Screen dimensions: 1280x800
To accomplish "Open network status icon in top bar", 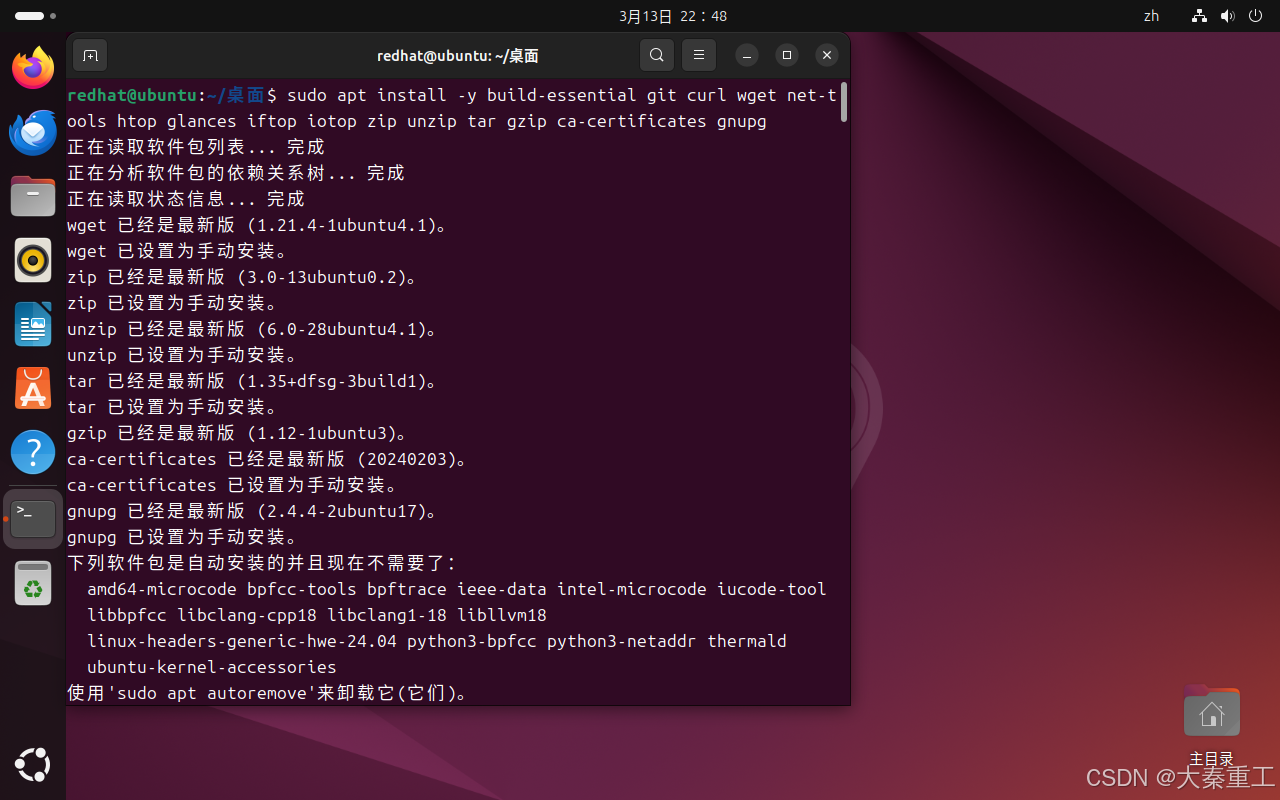I will tap(1199, 16).
